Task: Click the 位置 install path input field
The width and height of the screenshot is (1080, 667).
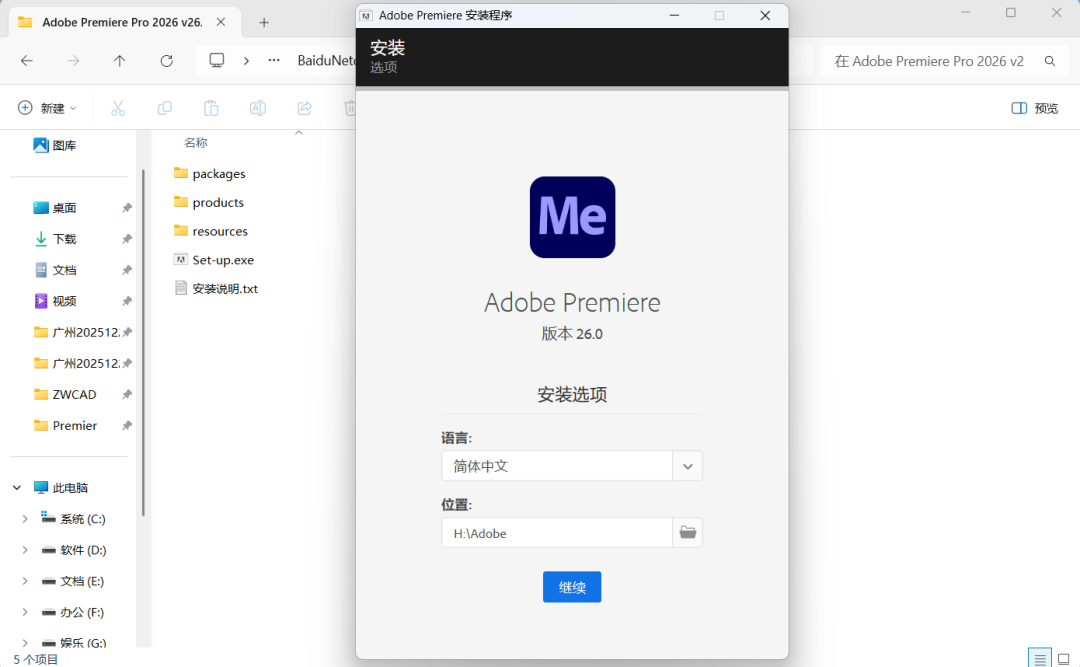Action: pos(556,533)
